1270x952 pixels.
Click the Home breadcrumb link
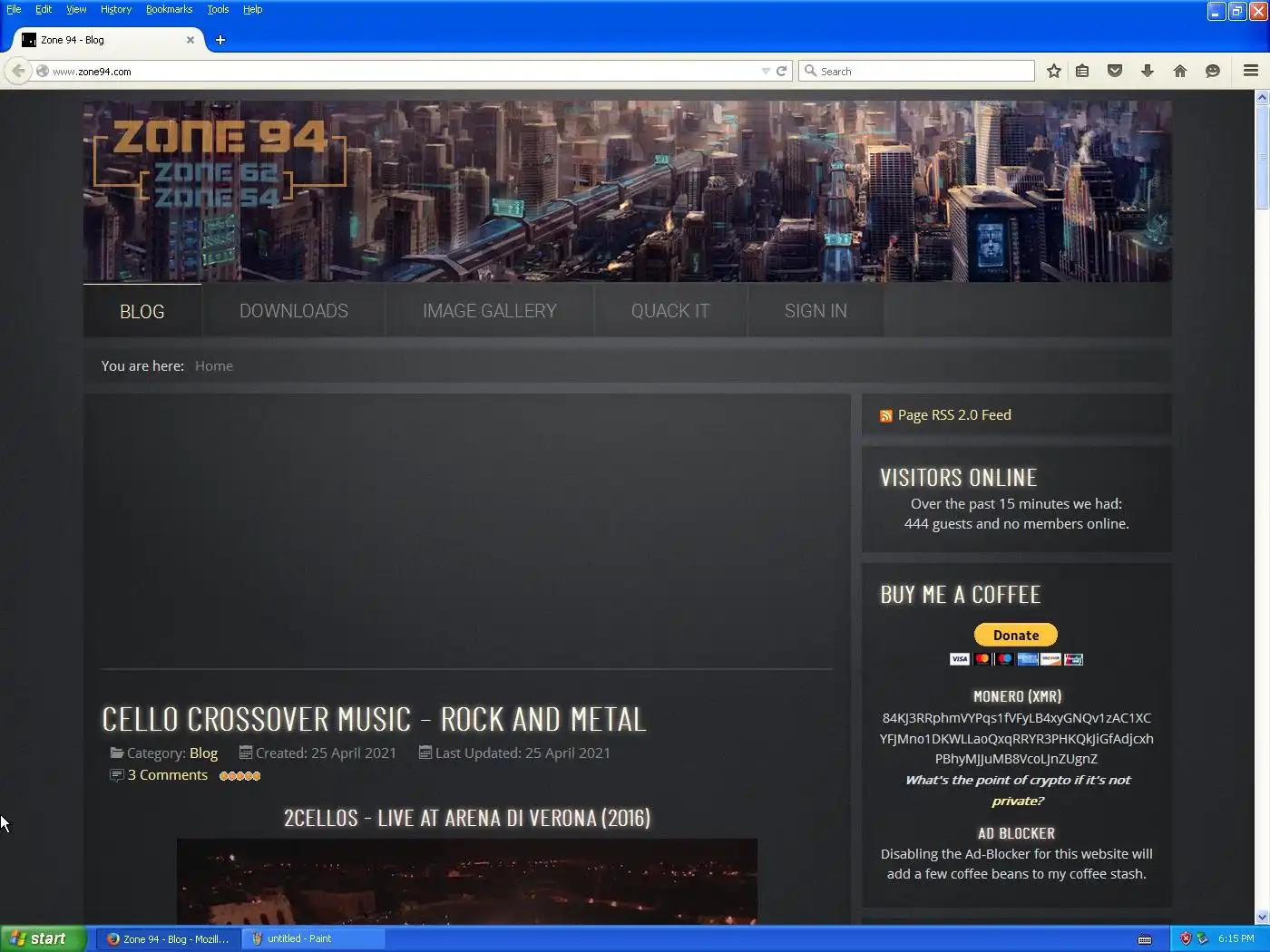(214, 366)
